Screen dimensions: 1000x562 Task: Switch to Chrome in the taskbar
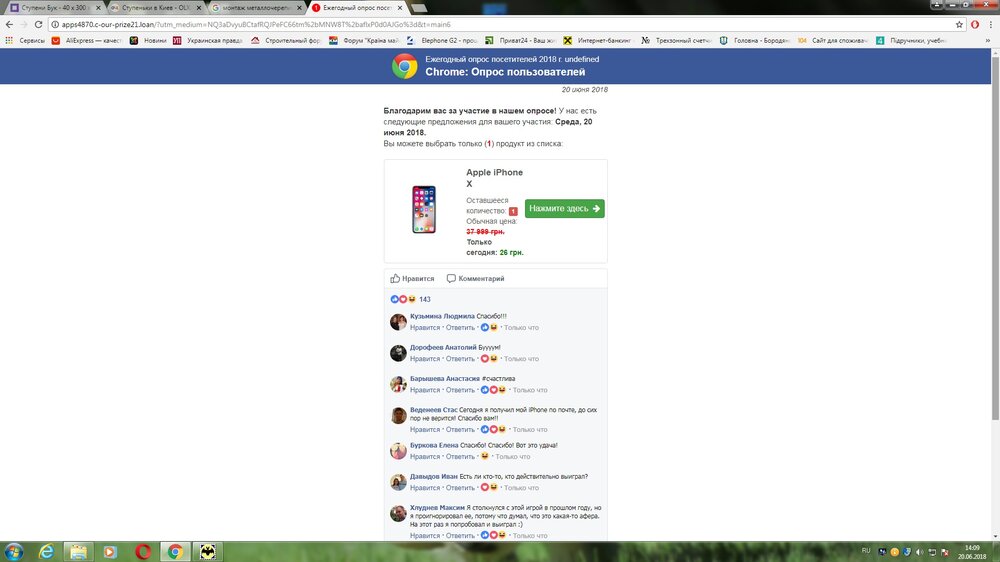point(175,552)
